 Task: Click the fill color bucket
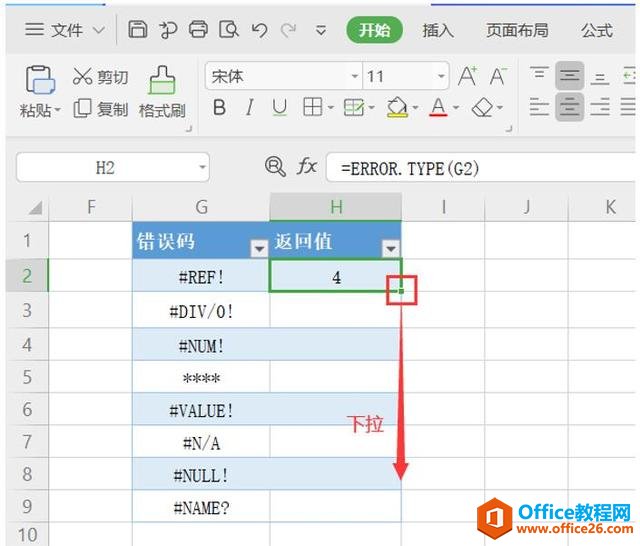397,108
